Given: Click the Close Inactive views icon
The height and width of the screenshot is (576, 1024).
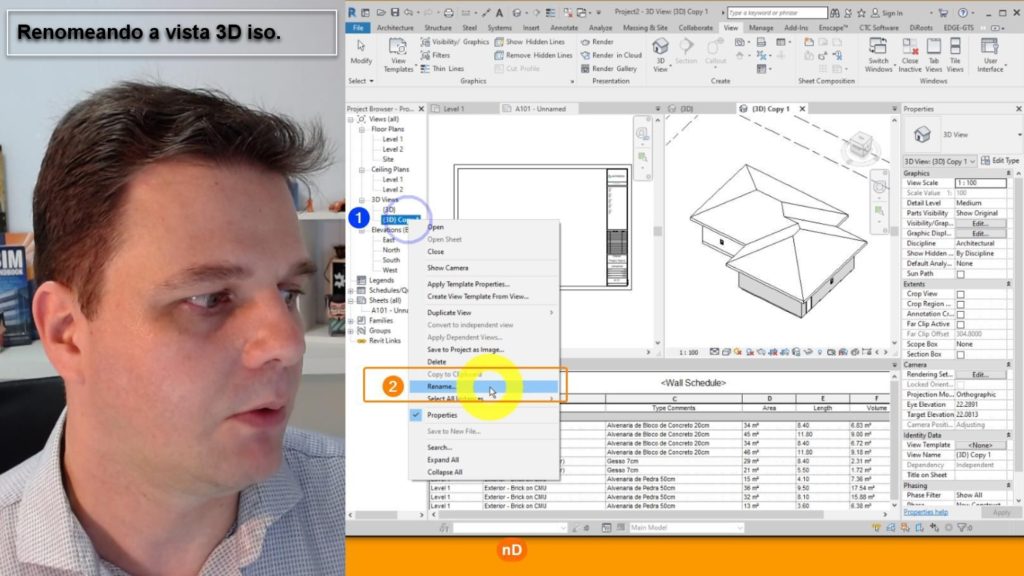Looking at the screenshot, I should 910,54.
